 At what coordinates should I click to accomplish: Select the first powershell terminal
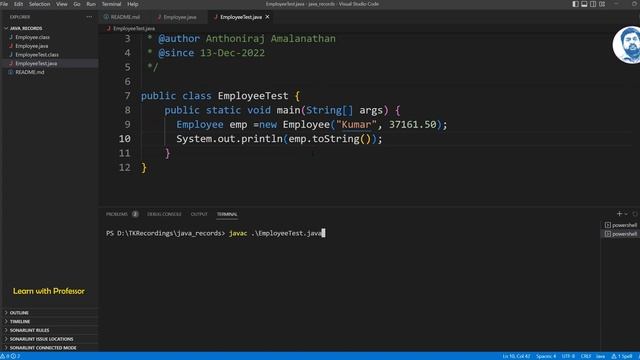coord(621,225)
